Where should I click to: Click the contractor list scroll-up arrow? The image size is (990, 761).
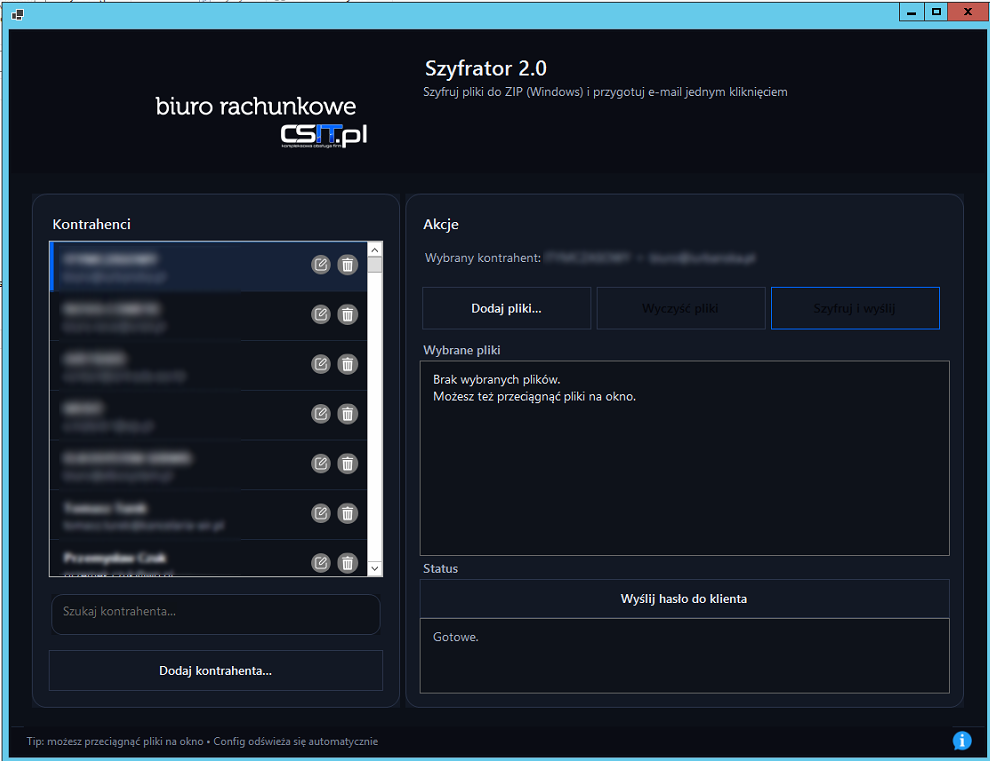point(374,250)
